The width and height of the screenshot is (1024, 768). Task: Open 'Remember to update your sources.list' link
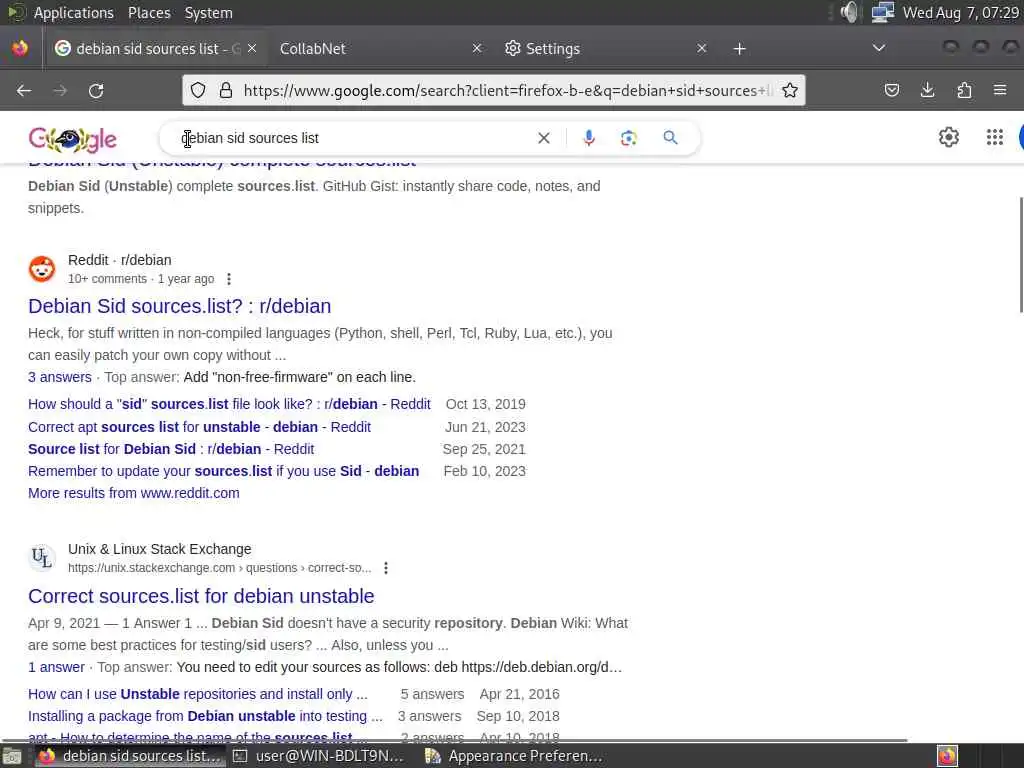pyautogui.click(x=223, y=472)
